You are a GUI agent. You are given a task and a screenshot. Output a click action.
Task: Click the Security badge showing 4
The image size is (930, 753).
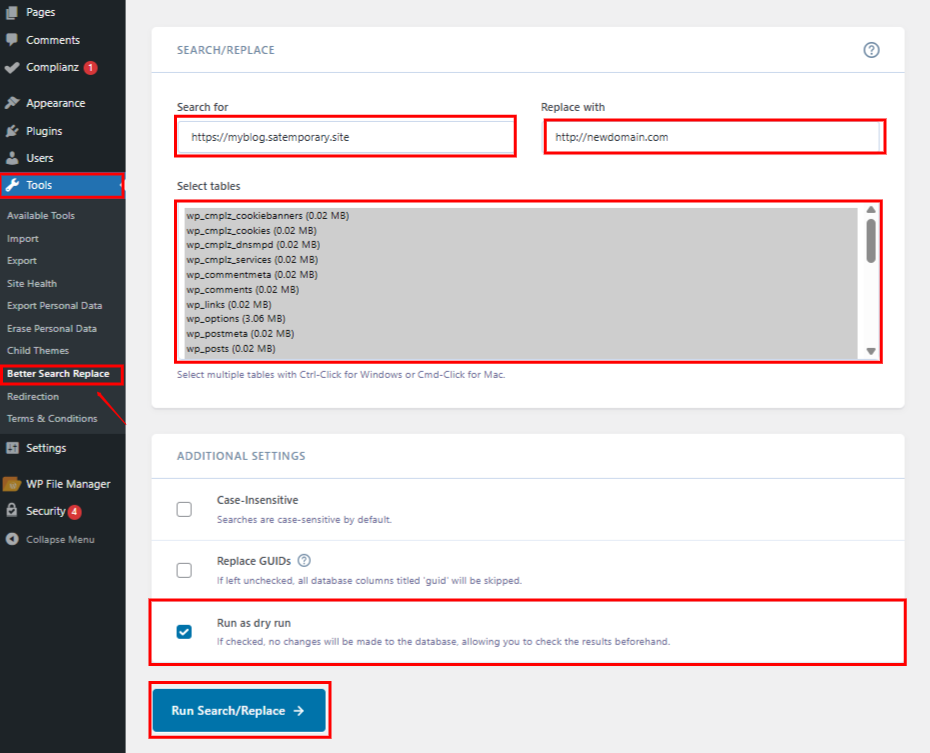tap(74, 512)
